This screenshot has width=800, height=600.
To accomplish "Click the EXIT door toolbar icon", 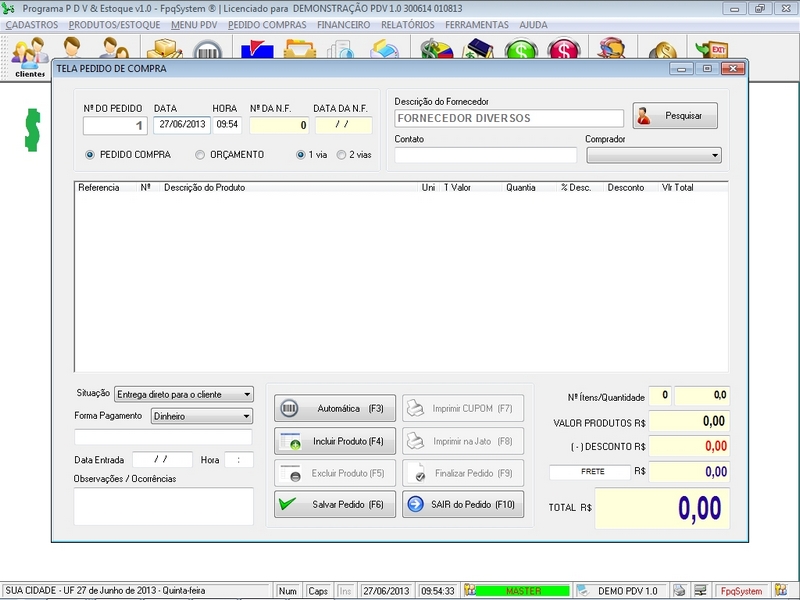I will tap(711, 49).
